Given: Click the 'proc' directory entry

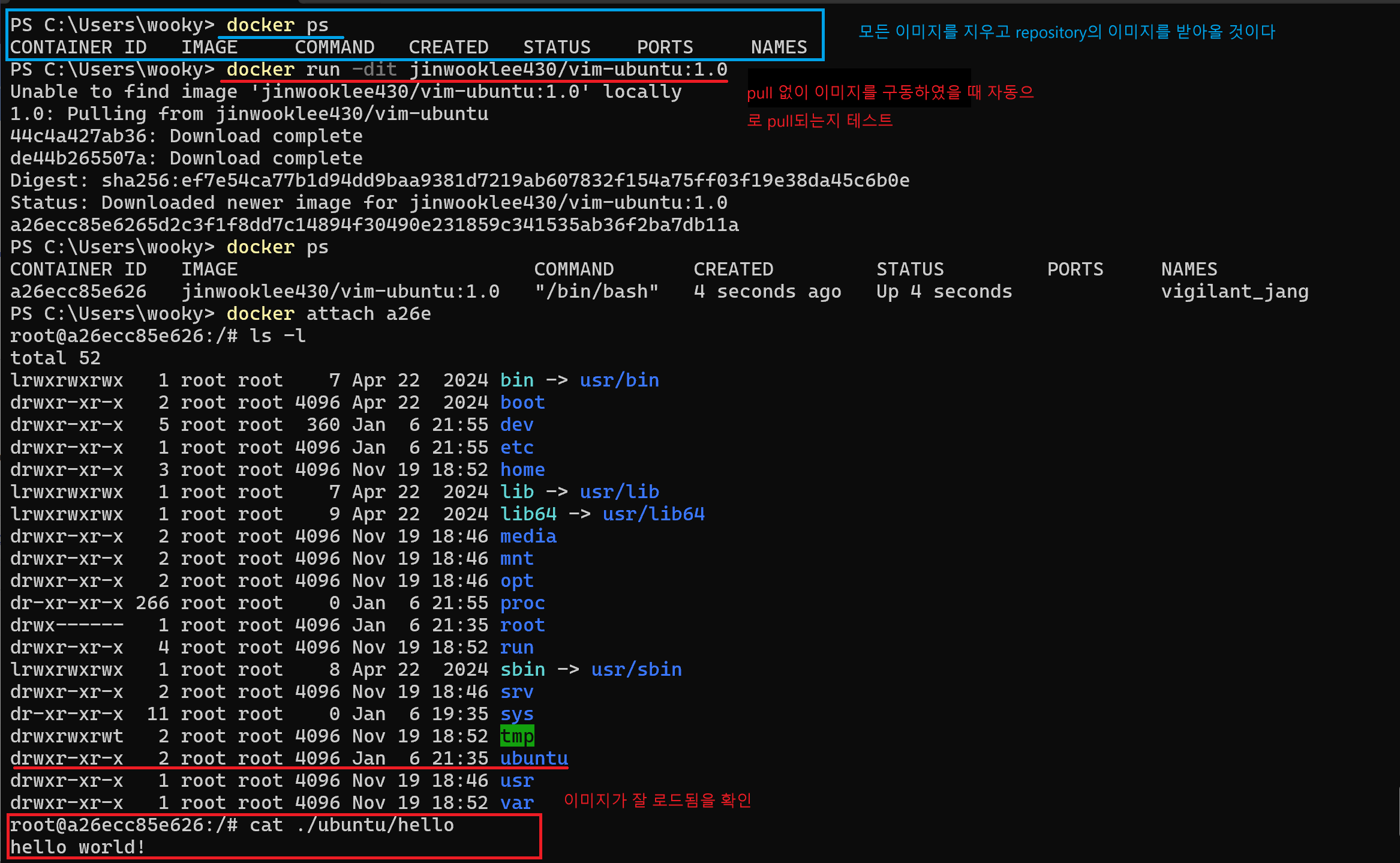Looking at the screenshot, I should pos(522,603).
